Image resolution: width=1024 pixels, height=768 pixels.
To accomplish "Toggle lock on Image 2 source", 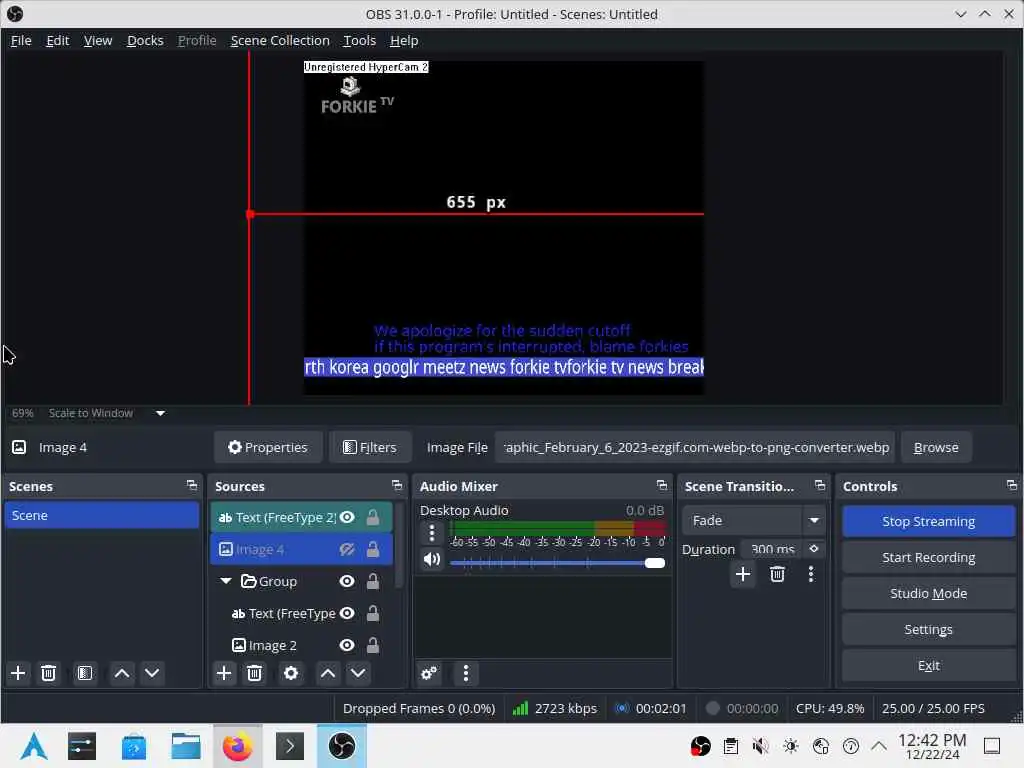I will click(x=373, y=645).
